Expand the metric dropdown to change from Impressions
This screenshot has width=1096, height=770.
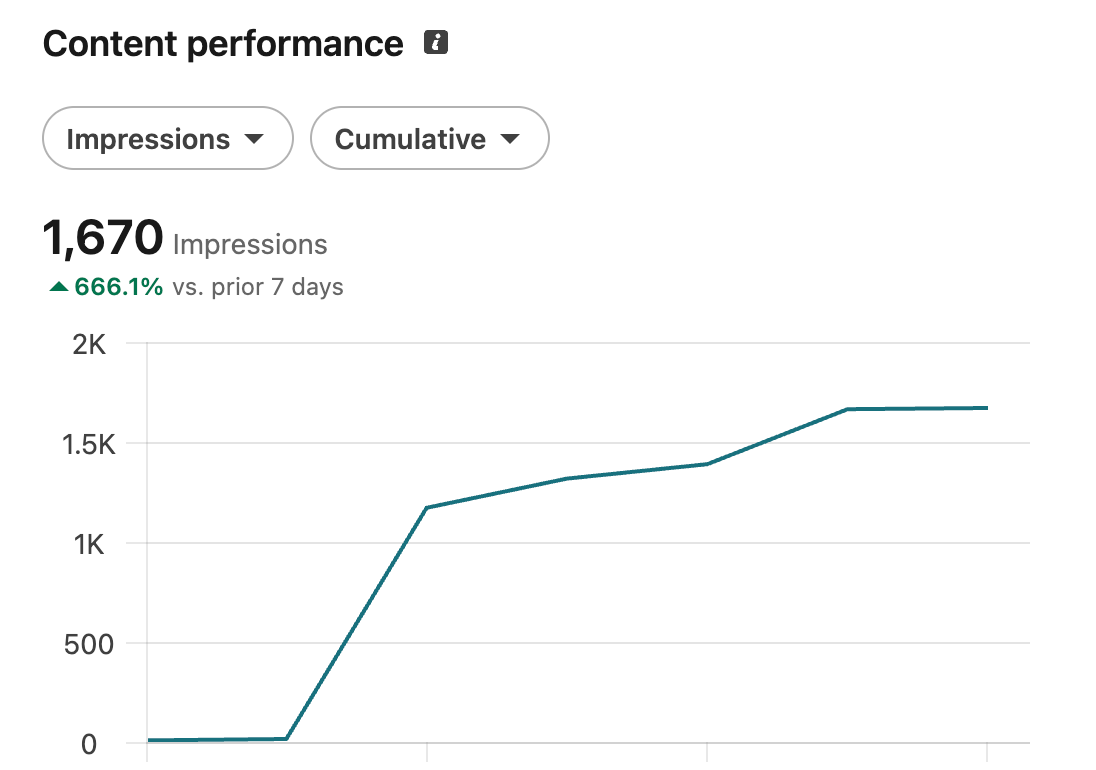point(167,139)
